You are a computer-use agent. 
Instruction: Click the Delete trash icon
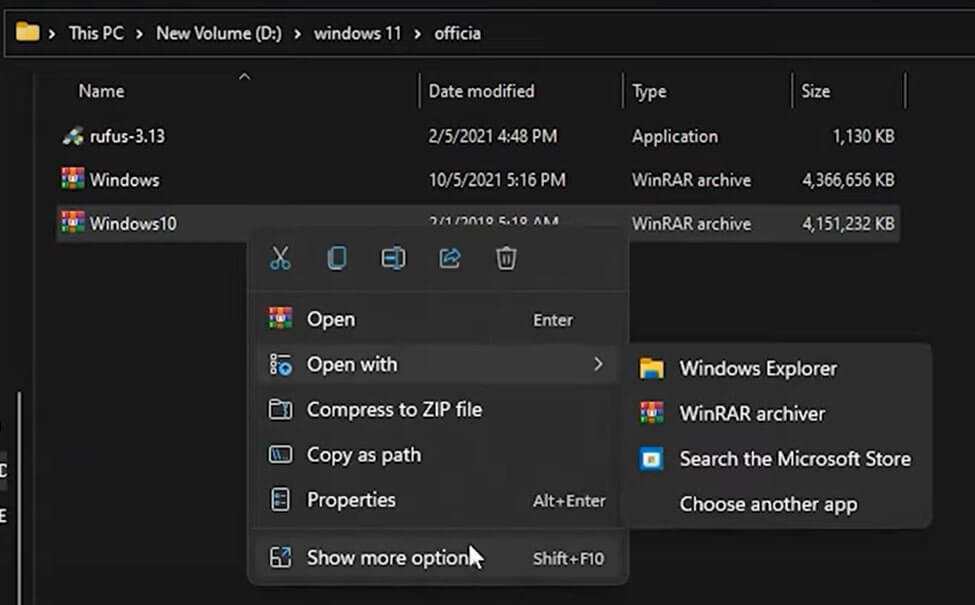pos(506,258)
